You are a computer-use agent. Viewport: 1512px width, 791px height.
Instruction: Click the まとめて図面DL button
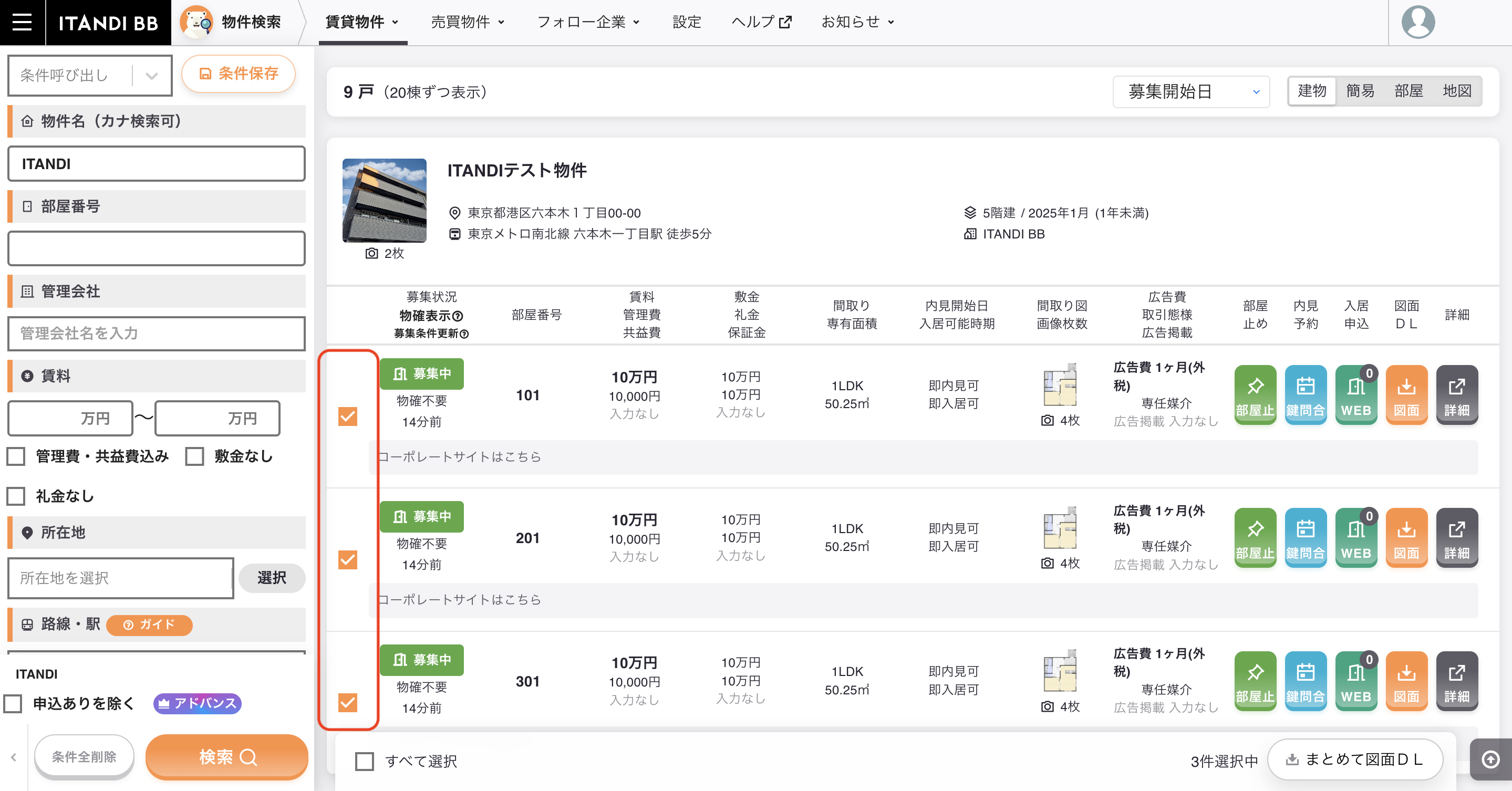pos(1355,759)
